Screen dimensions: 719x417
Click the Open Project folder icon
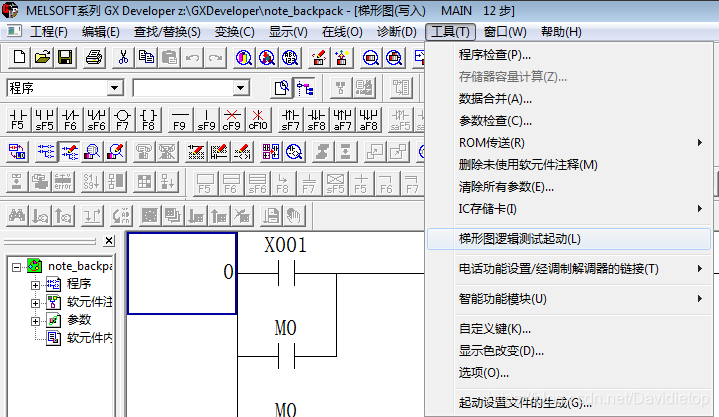click(42, 57)
